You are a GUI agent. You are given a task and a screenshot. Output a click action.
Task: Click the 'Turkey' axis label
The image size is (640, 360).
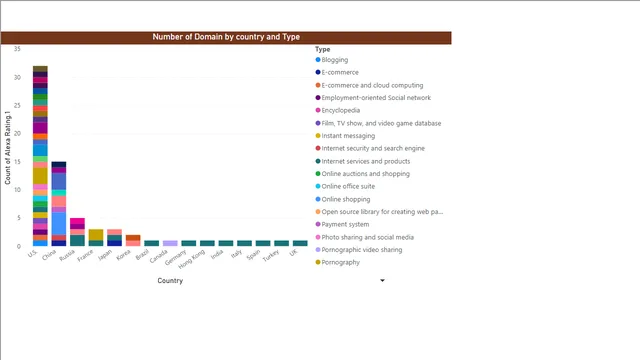pos(271,256)
